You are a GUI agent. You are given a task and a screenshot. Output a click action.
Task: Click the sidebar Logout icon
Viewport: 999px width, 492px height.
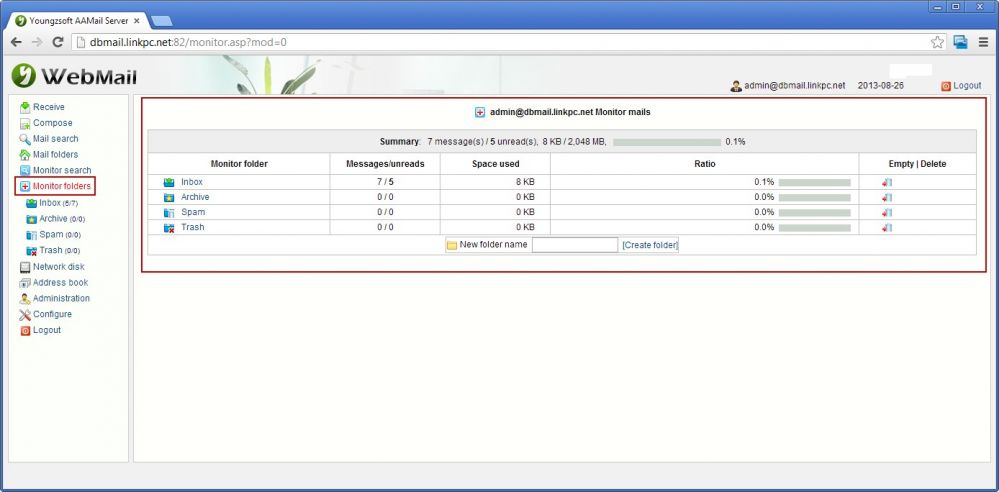[x=25, y=331]
